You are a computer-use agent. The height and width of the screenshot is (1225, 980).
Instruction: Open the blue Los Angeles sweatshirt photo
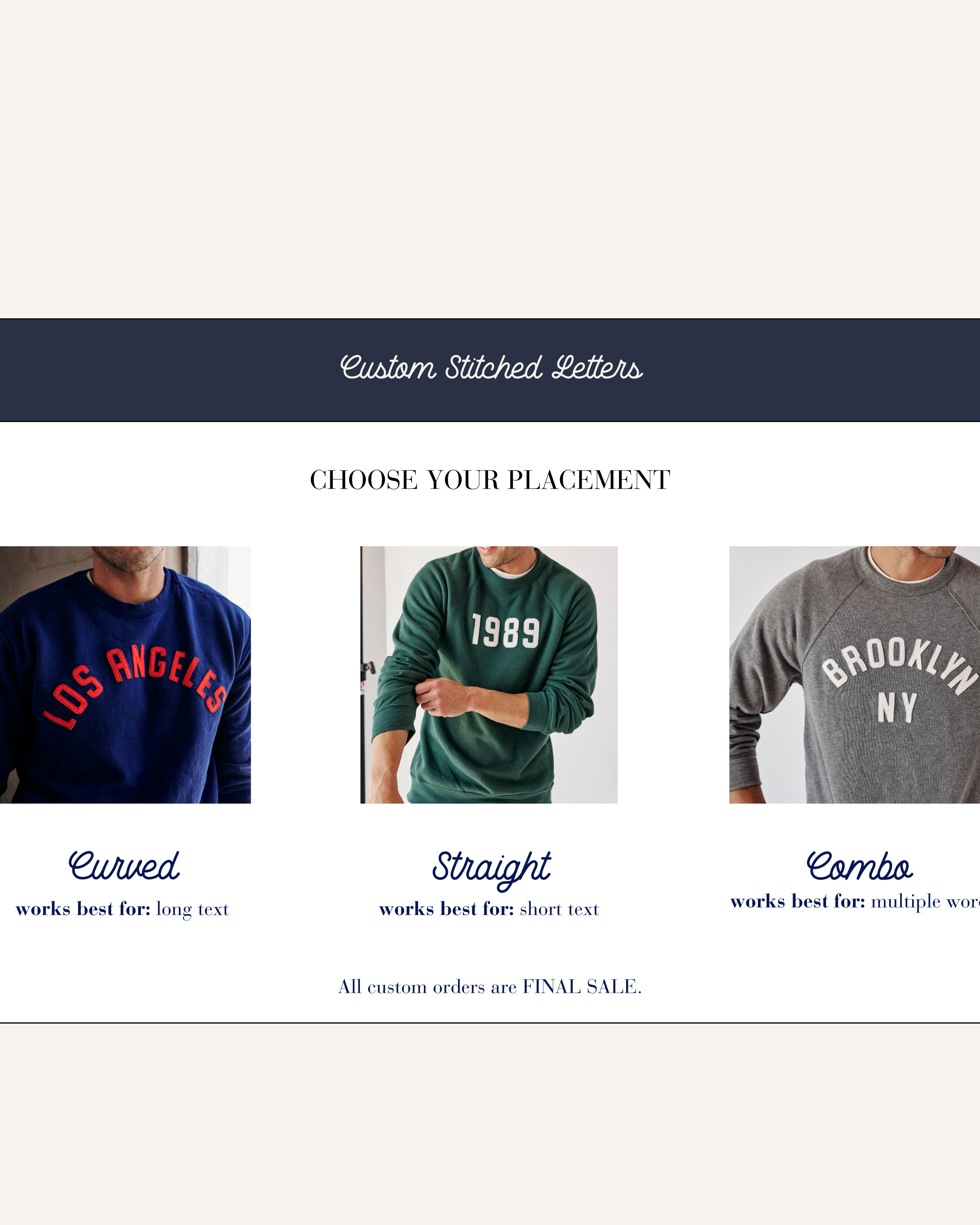pyautogui.click(x=125, y=674)
